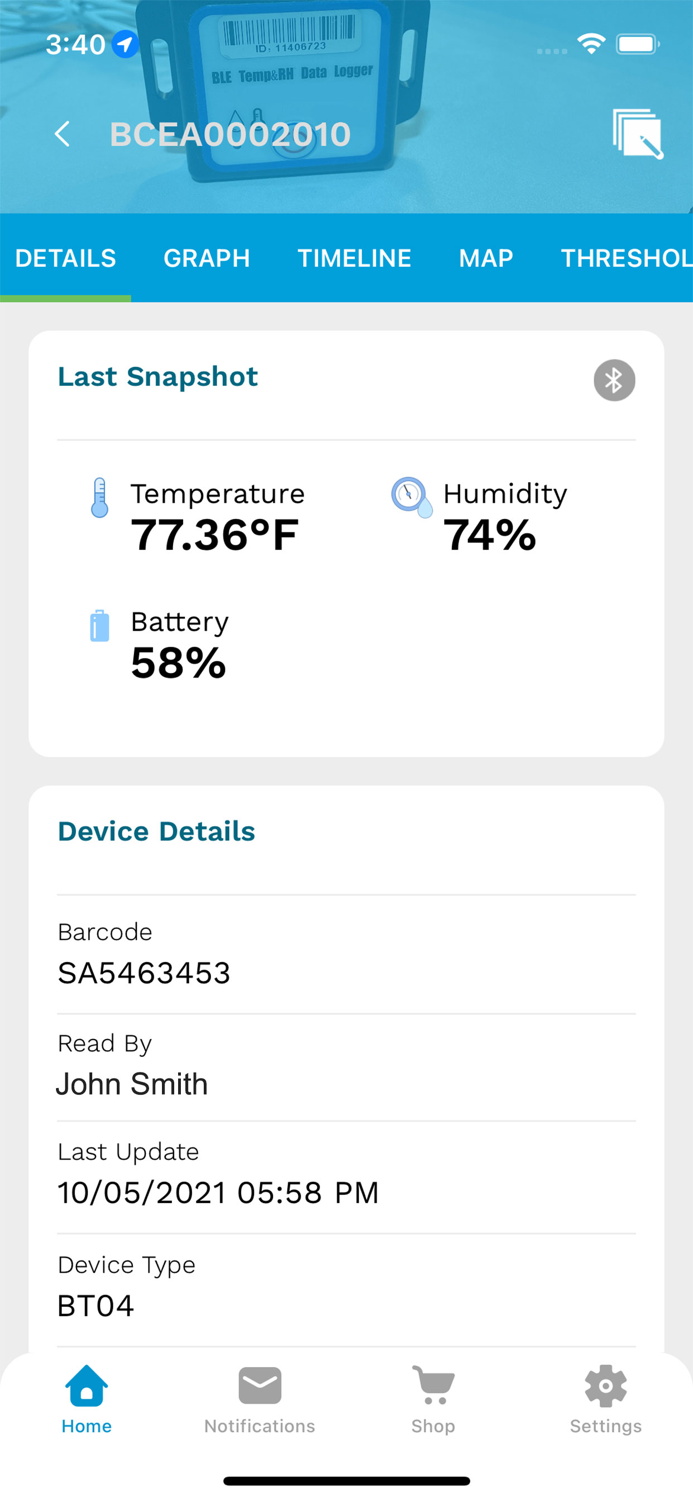Tap the humidity gauge icon

point(411,496)
